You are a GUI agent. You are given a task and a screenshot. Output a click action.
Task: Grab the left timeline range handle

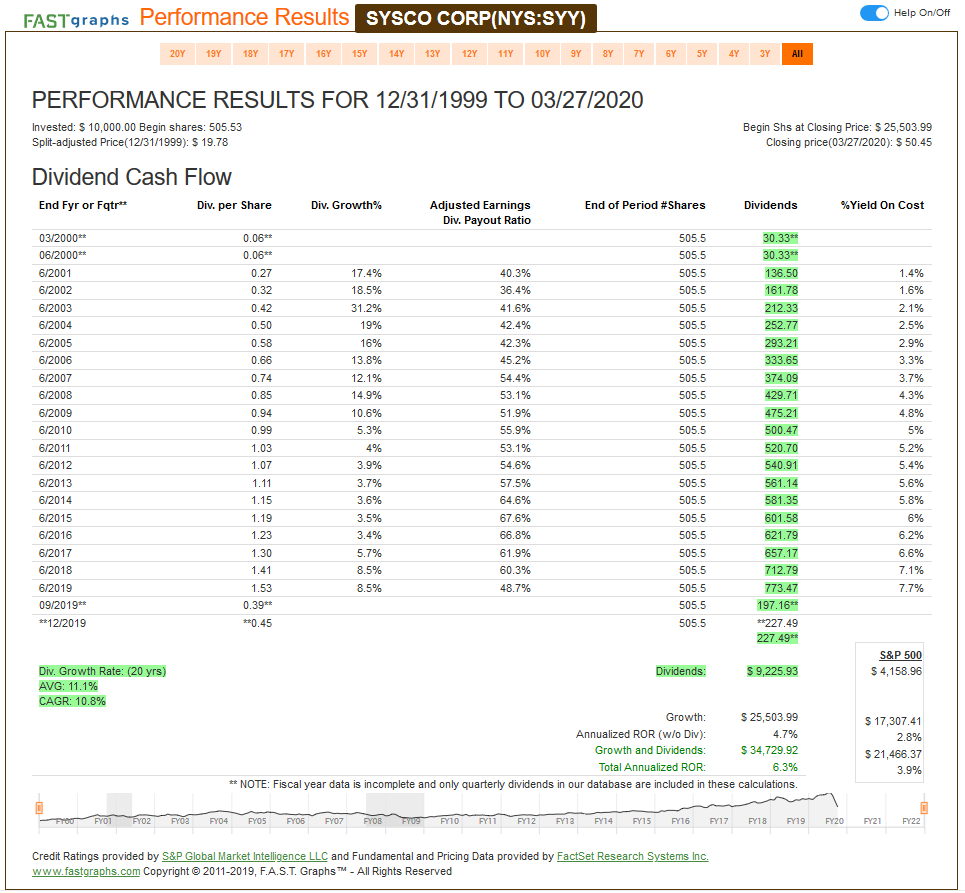[x=39, y=808]
